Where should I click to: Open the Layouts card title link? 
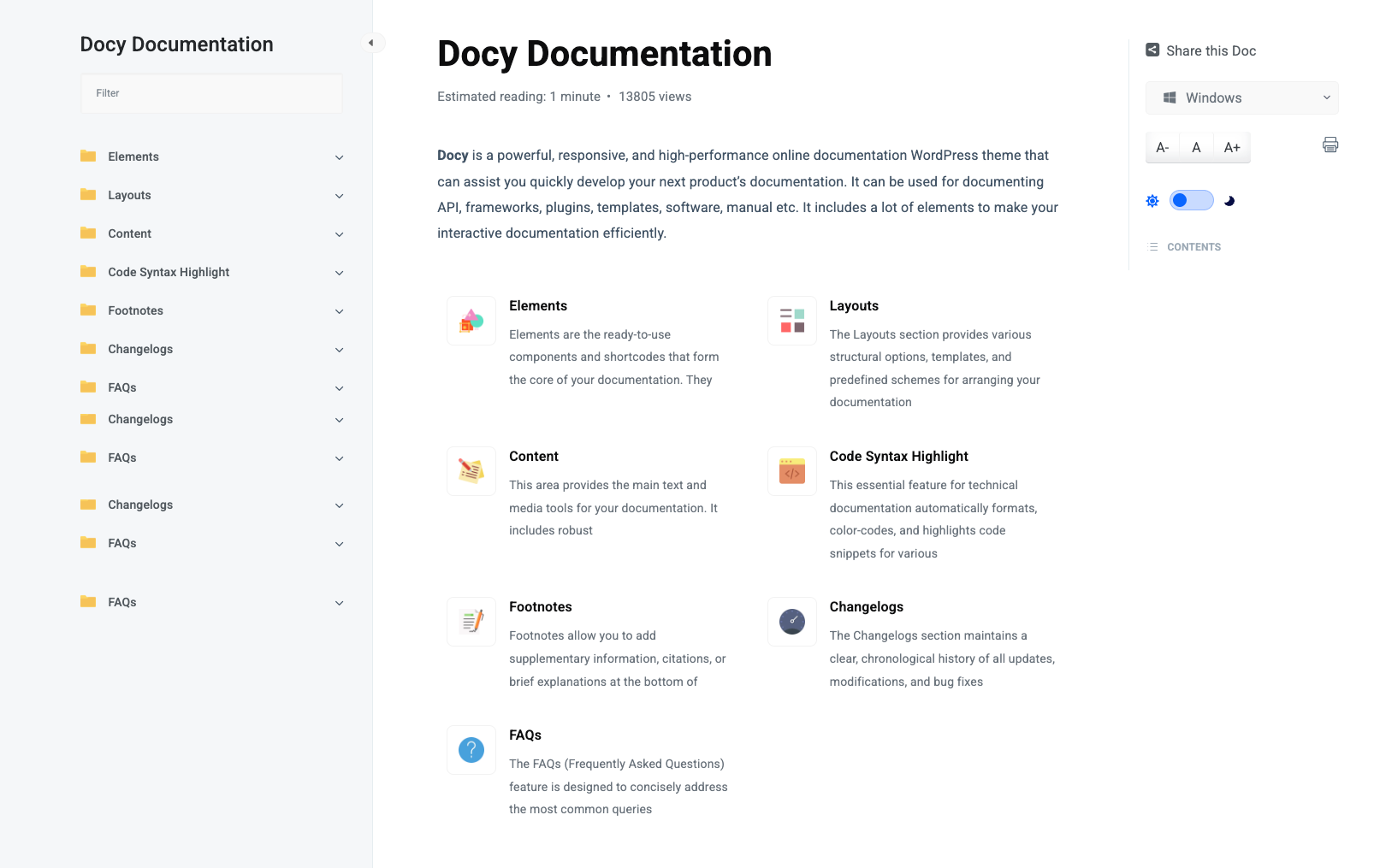click(854, 305)
